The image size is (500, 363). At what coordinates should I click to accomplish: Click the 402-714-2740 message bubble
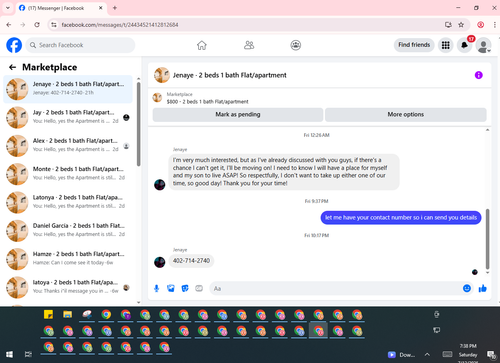191,261
